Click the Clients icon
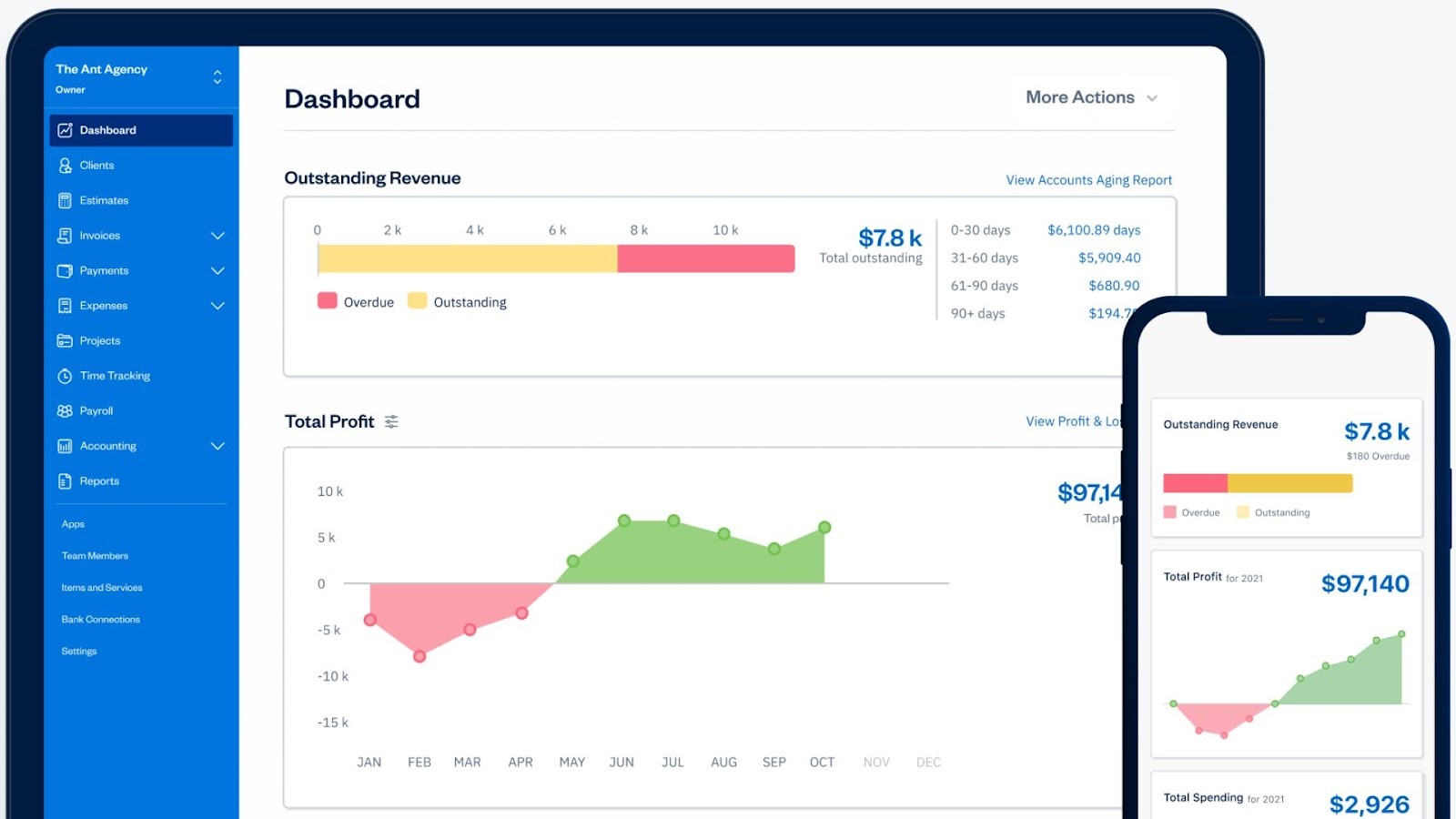The width and height of the screenshot is (1456, 819). [x=64, y=165]
